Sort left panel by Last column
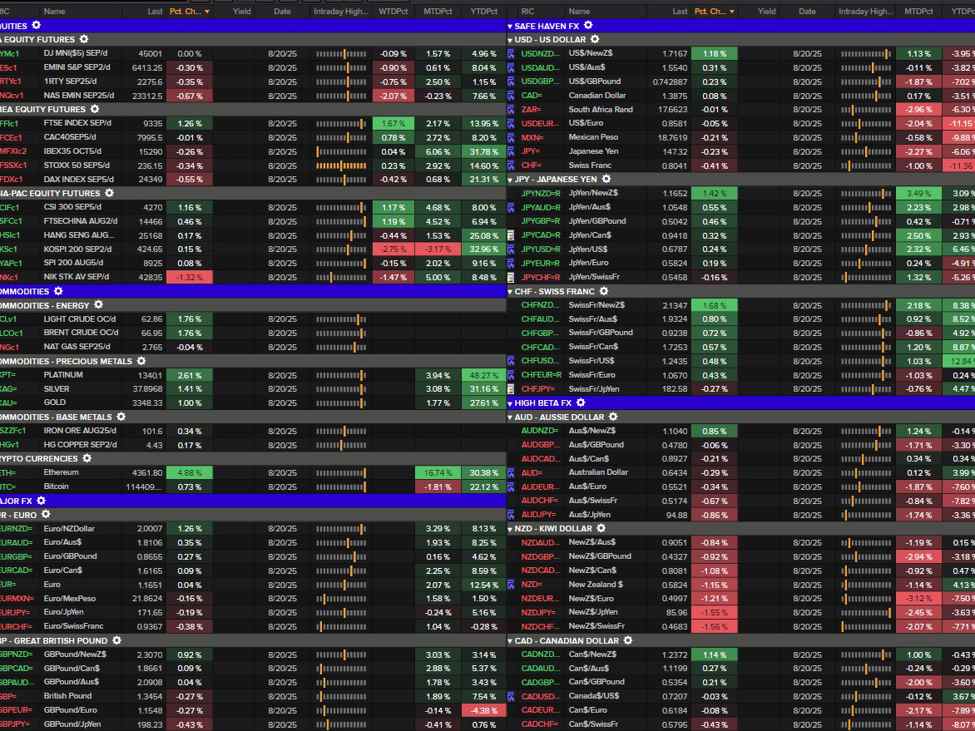This screenshot has height=731, width=975. point(155,11)
